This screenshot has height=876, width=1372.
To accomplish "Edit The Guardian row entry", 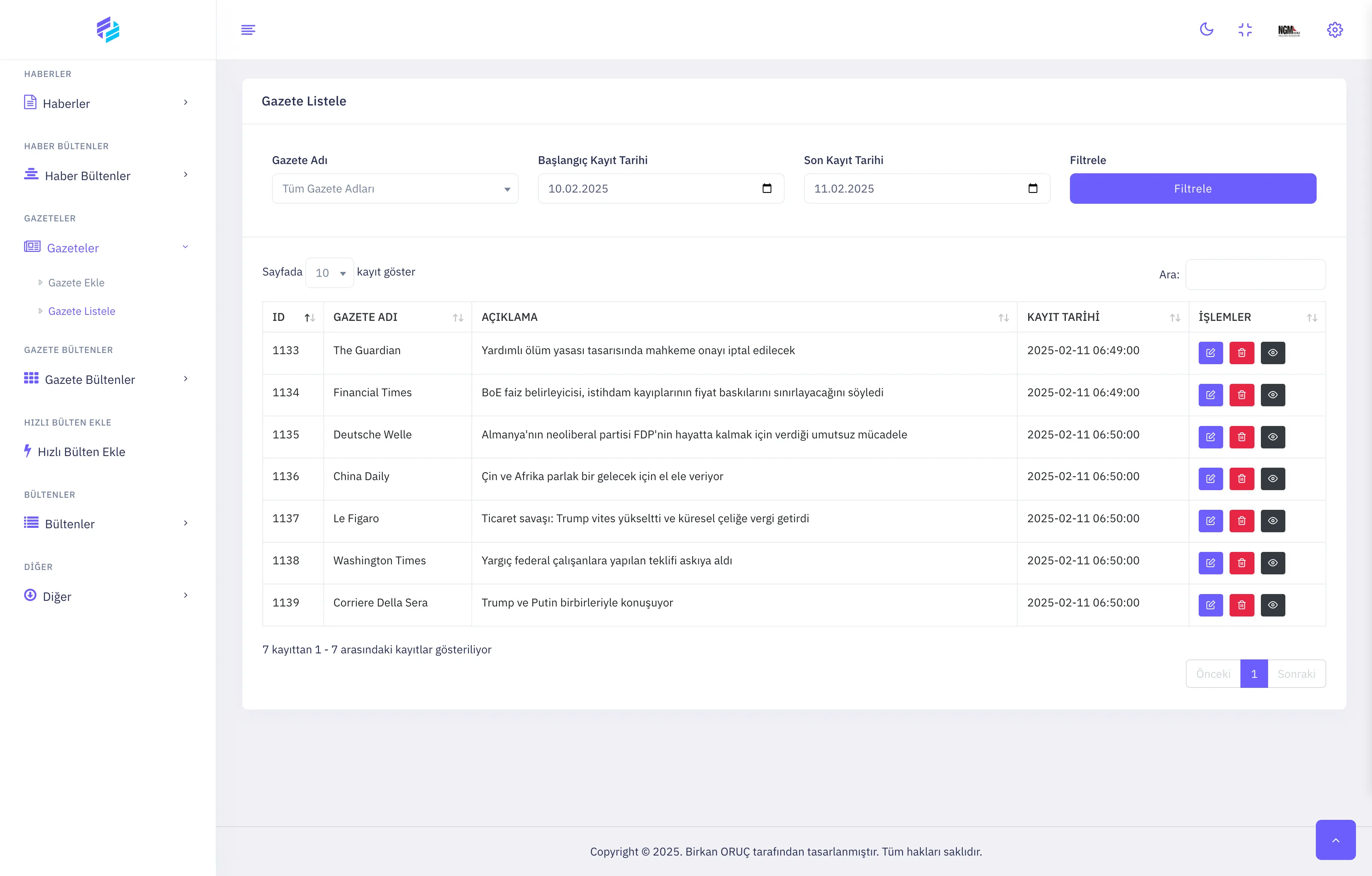I will (1210, 353).
